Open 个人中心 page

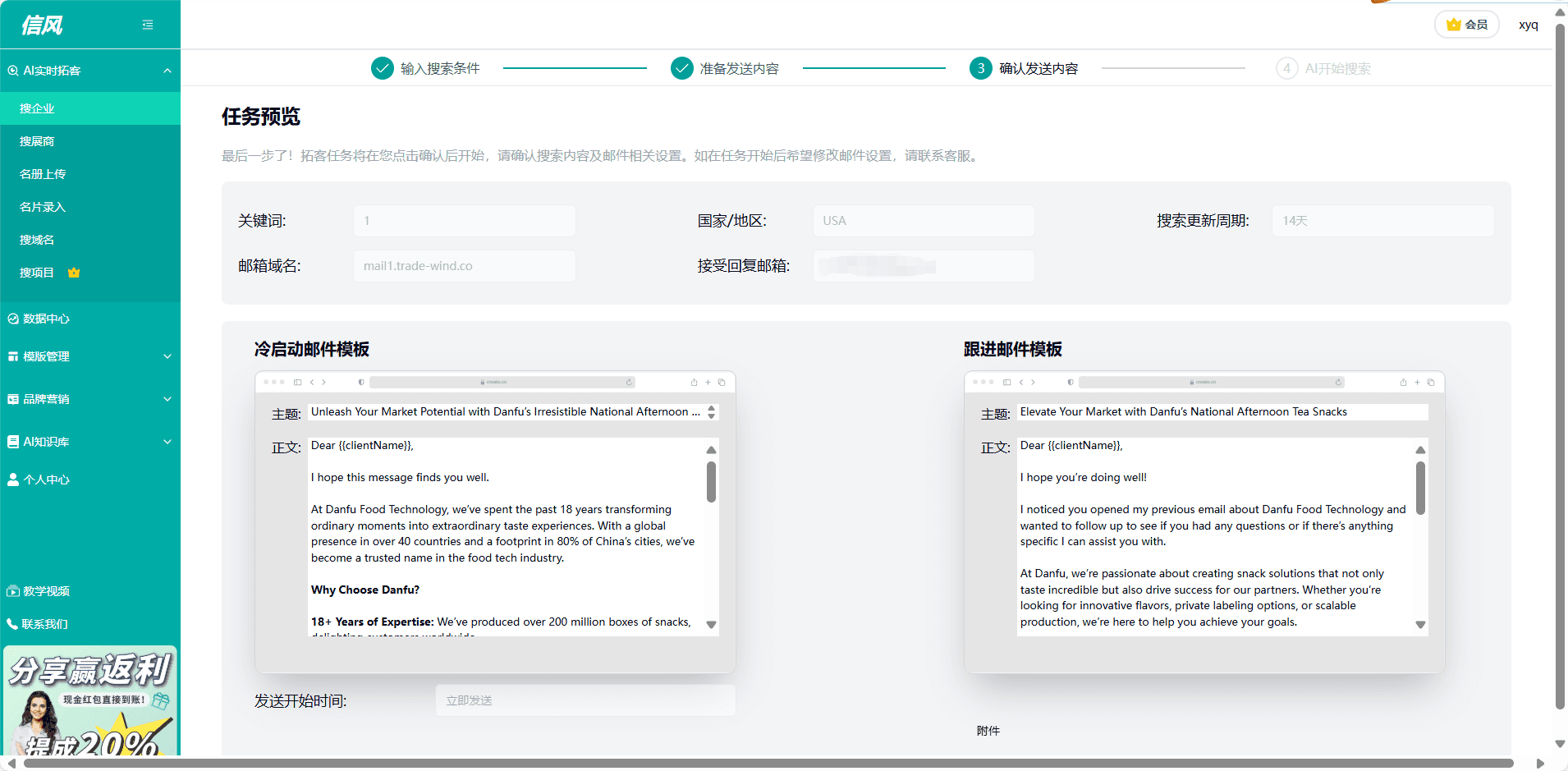coord(90,480)
